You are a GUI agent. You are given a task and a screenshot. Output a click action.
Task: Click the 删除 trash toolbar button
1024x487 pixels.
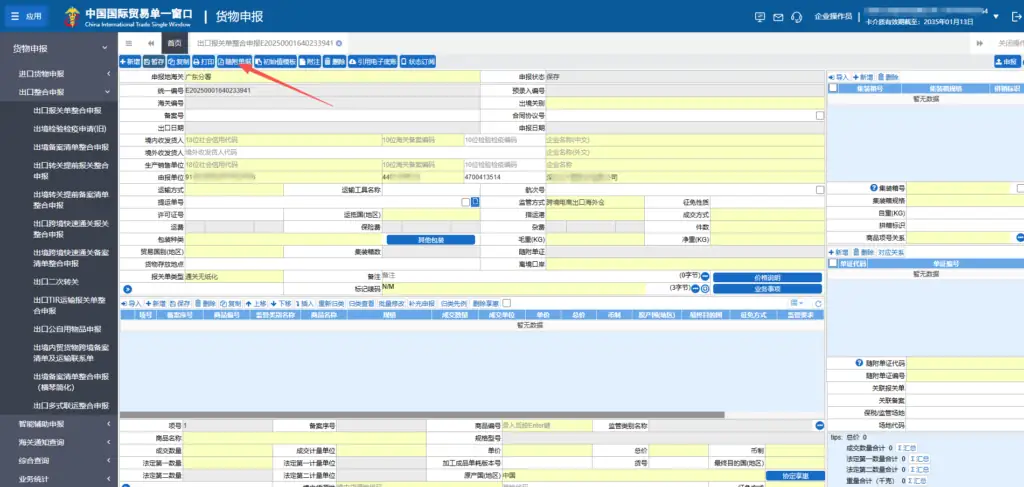point(335,61)
